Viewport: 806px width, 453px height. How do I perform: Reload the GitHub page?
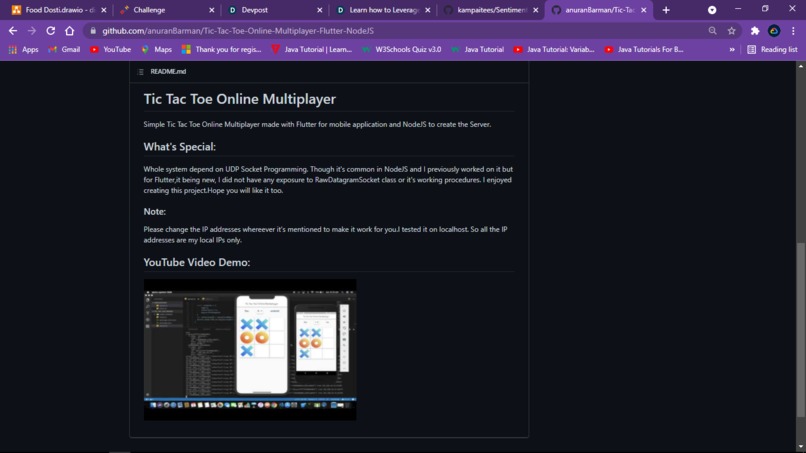50,31
